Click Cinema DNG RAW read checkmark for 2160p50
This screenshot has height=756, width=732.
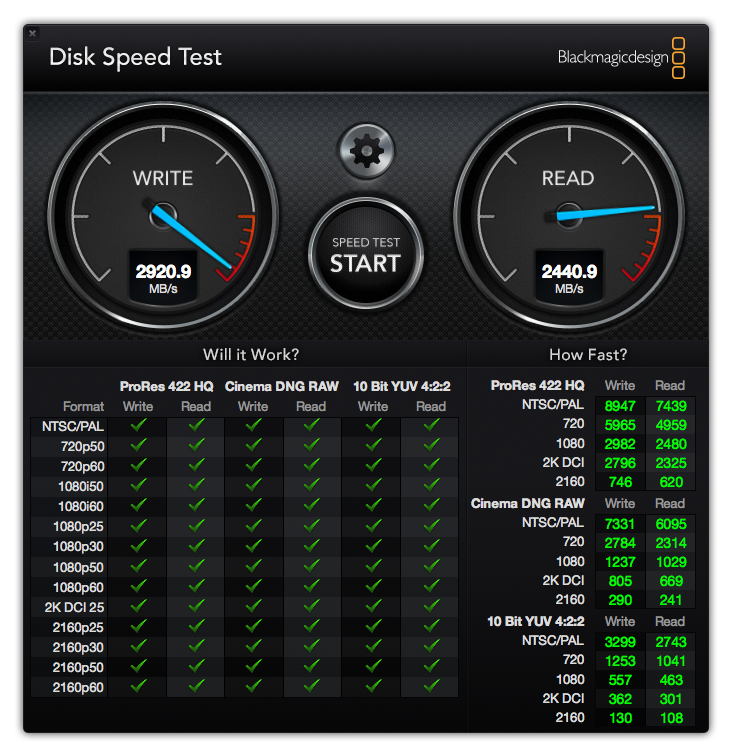[312, 666]
